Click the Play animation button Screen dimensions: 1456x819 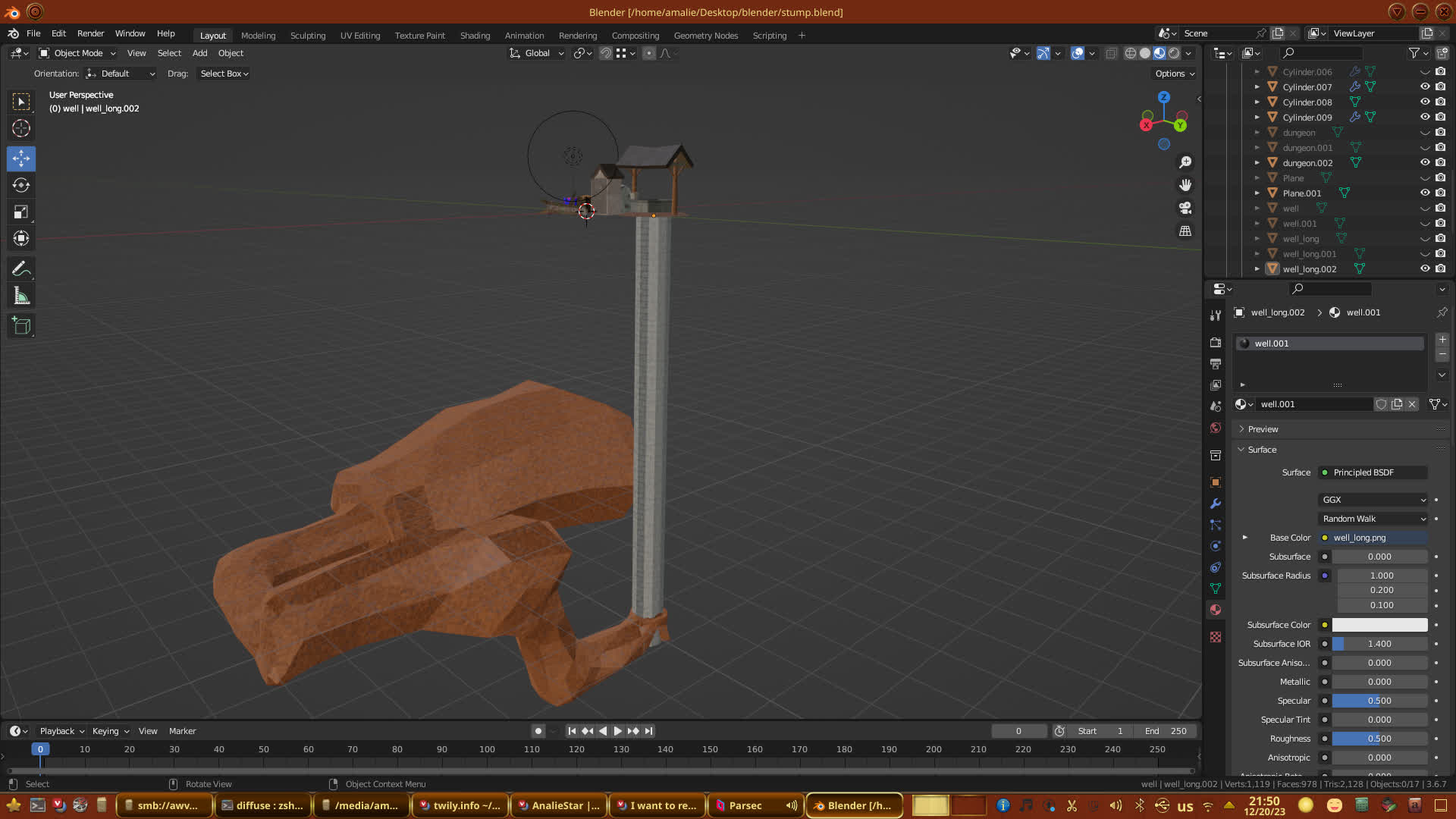[x=617, y=731]
